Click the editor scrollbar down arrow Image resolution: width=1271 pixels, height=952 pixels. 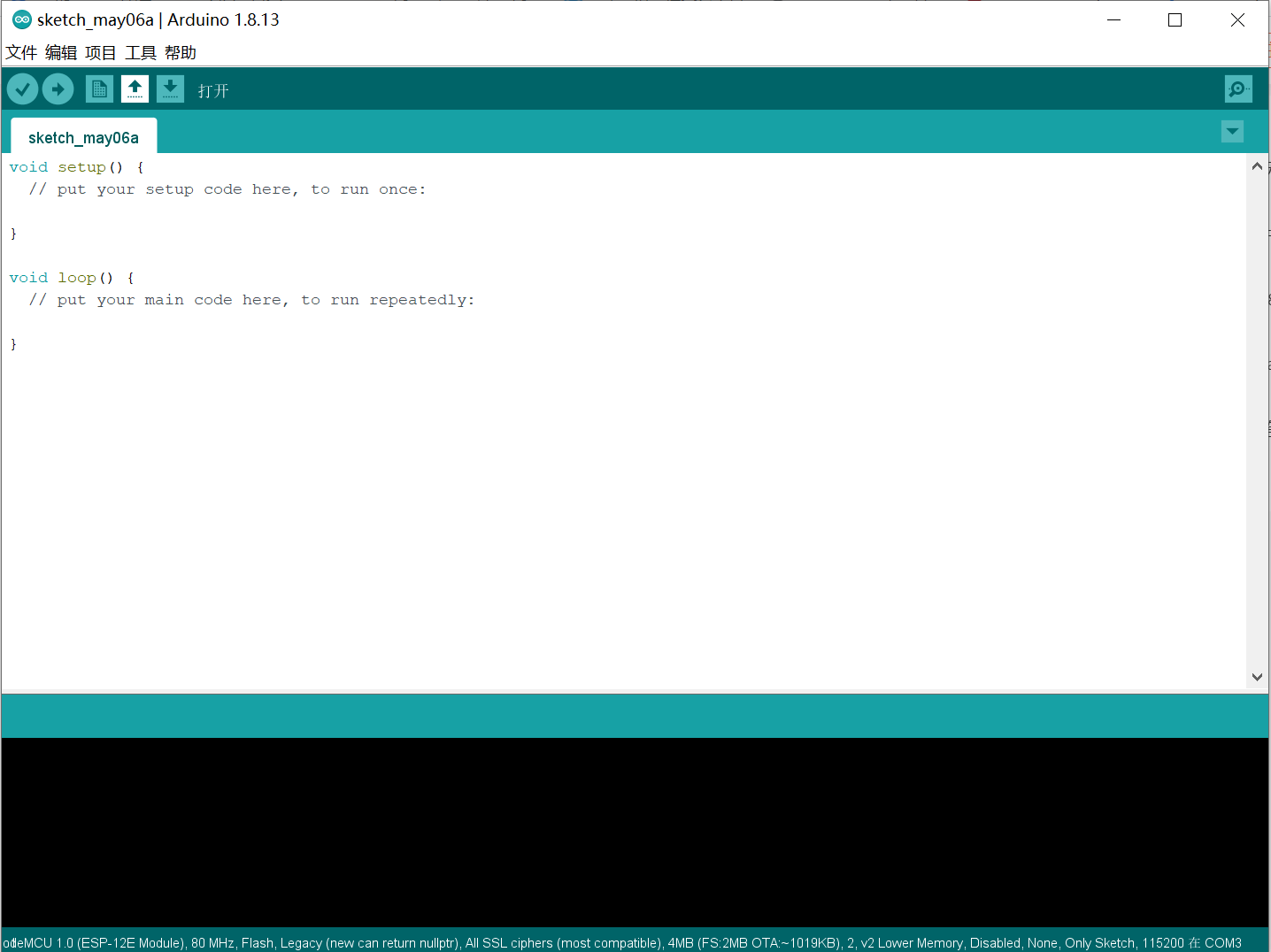[1257, 677]
